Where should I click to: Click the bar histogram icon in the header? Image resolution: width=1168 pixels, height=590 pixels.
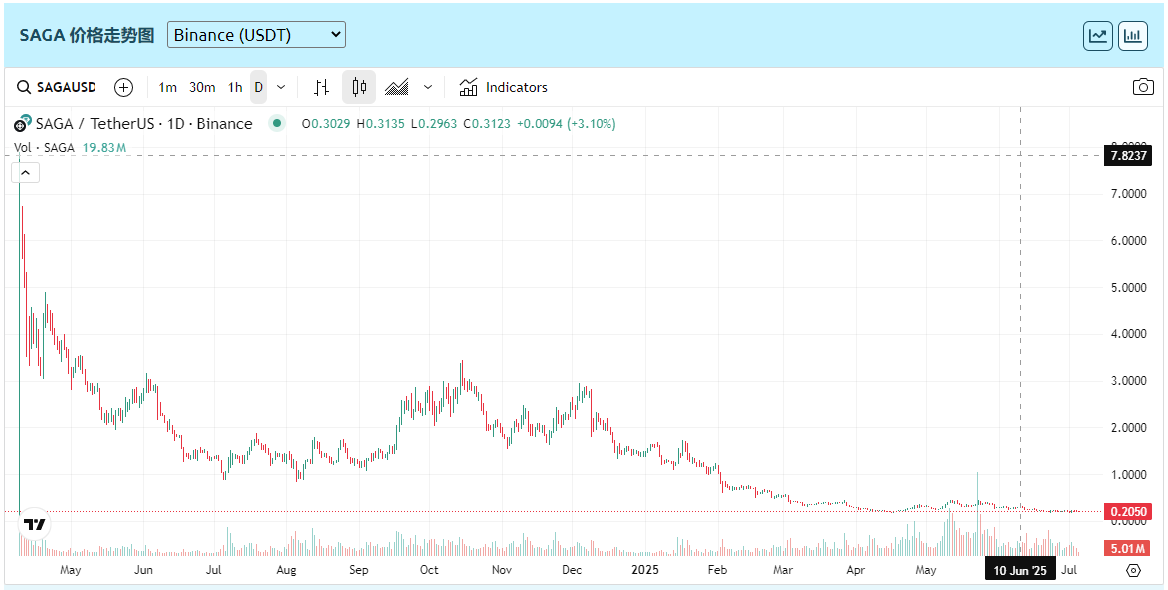(x=1132, y=36)
